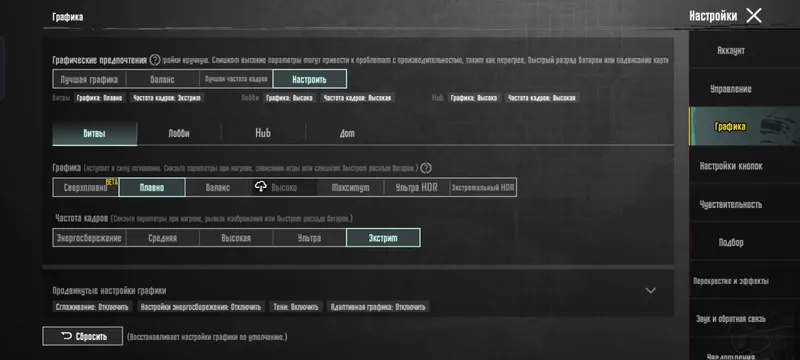Viewport: 800px width, 360px height.
Task: Click Тени: Включить chip
Action: [x=296, y=306]
